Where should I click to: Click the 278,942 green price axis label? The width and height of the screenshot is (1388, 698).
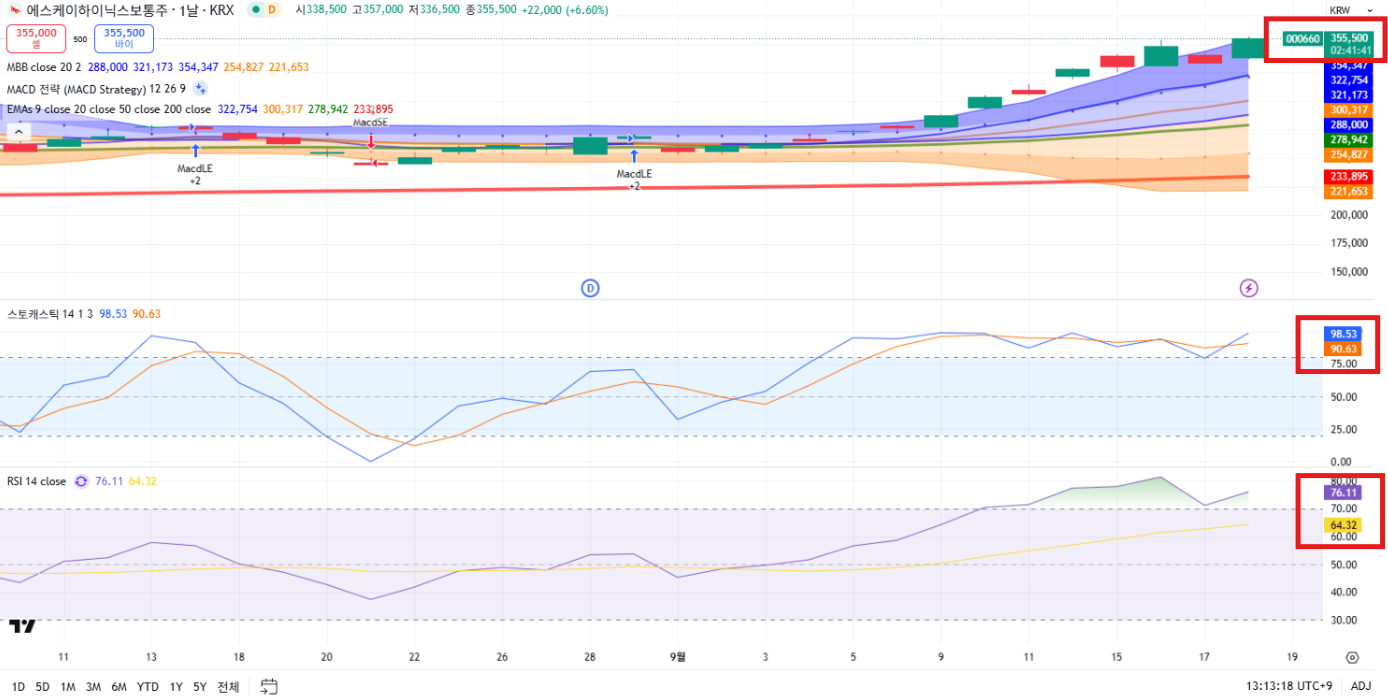[x=1349, y=140]
